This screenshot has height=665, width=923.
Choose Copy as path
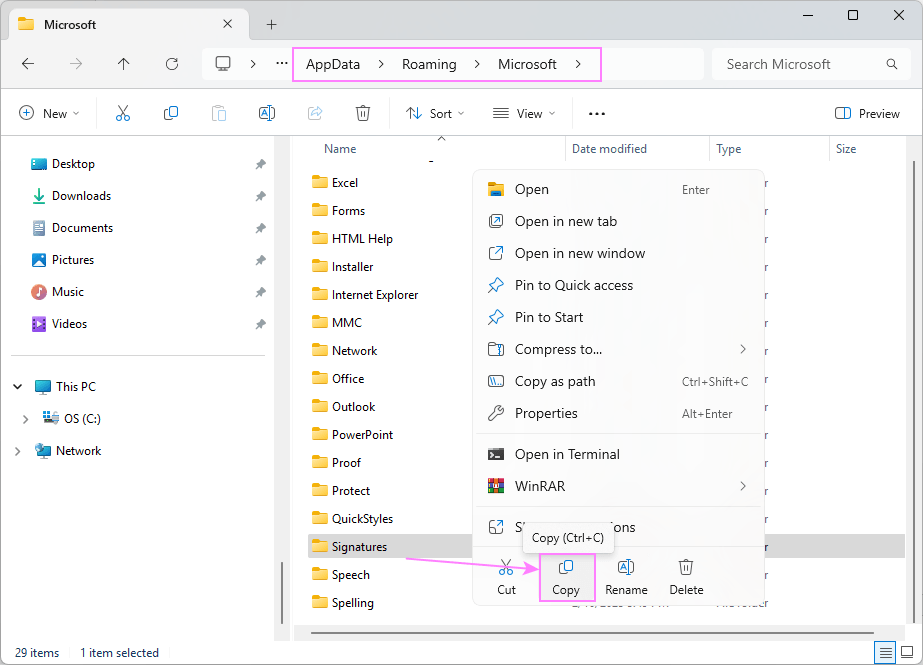pyautogui.click(x=618, y=381)
